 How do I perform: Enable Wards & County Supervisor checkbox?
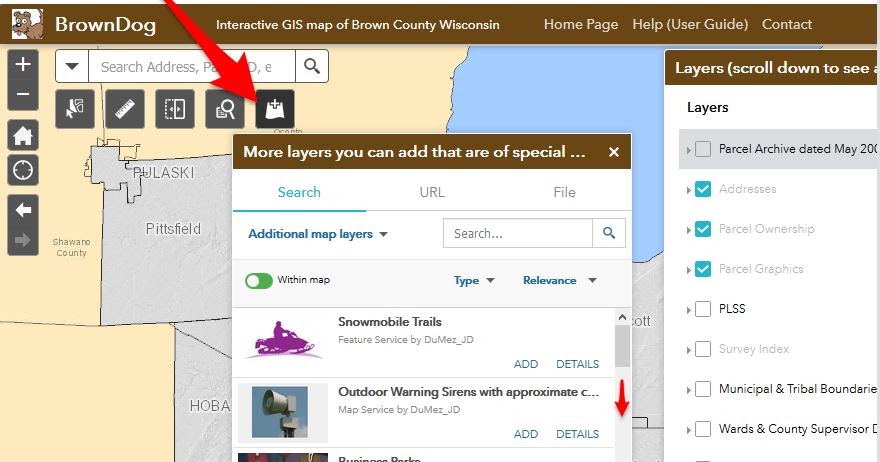point(703,429)
